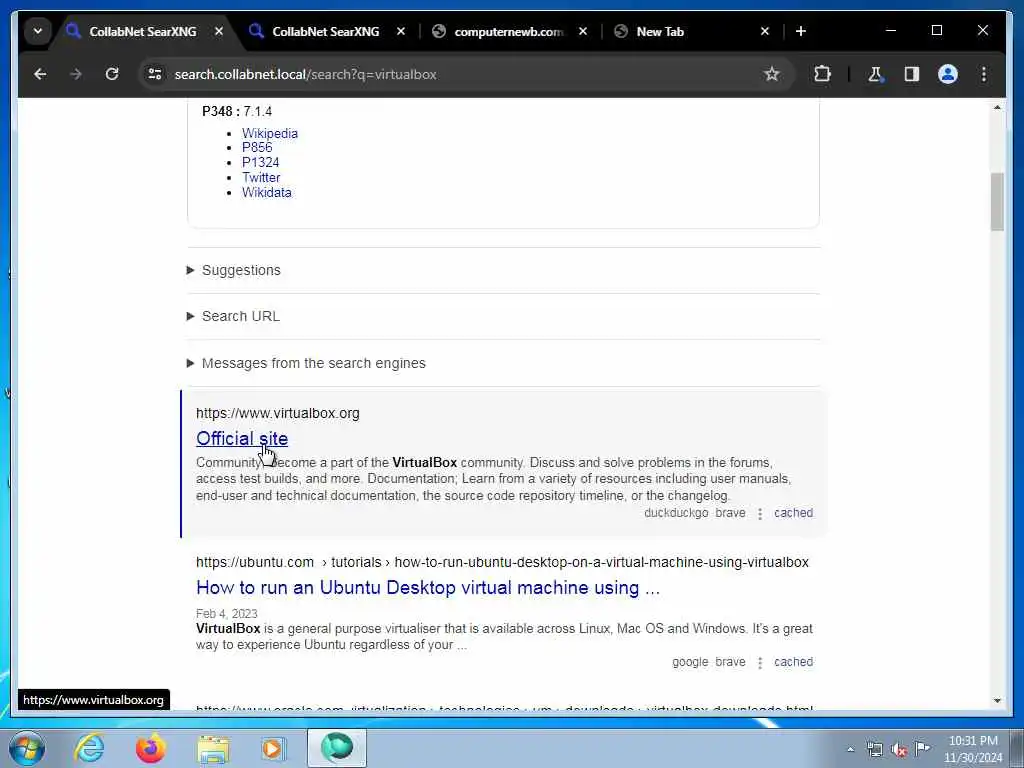Image resolution: width=1024 pixels, height=768 pixels.
Task: Open cached version of Ubuntu result
Action: click(x=793, y=662)
